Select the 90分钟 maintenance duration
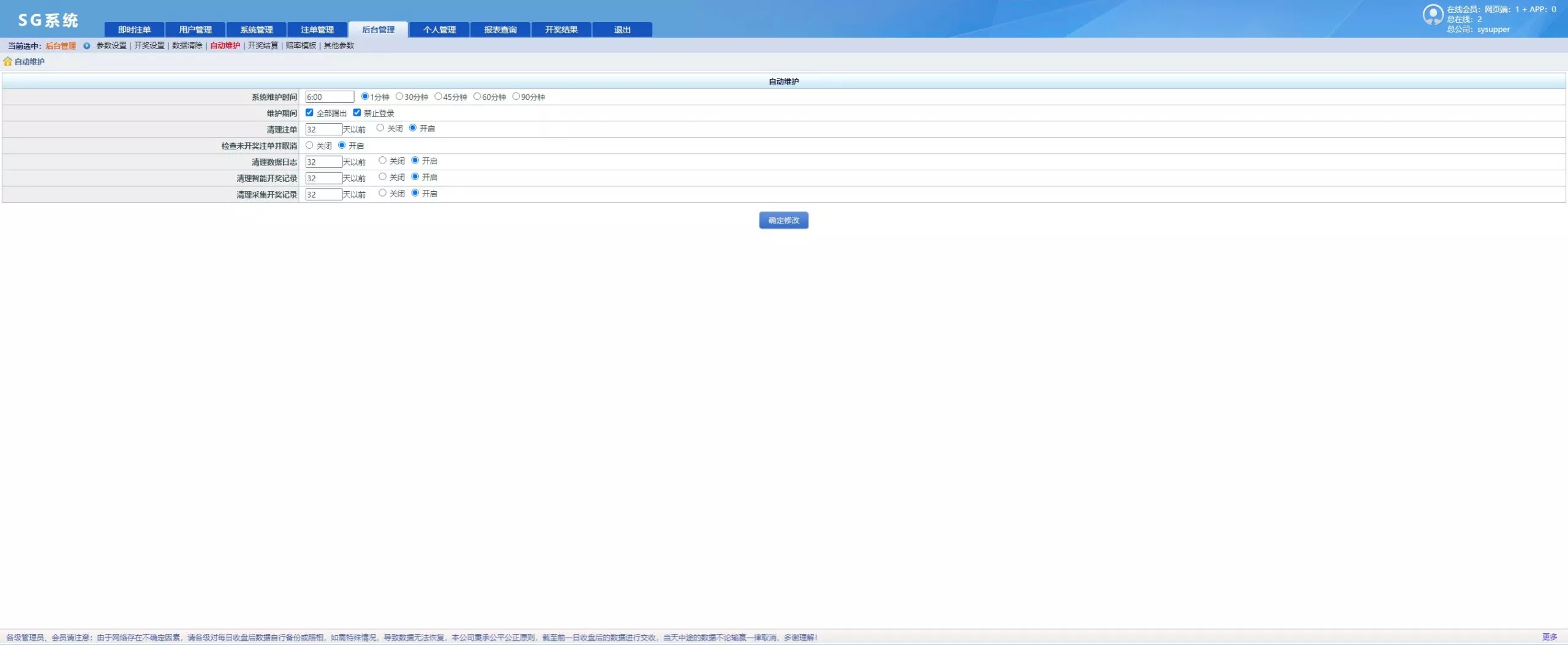Screen dimensions: 1568x645 (516, 96)
